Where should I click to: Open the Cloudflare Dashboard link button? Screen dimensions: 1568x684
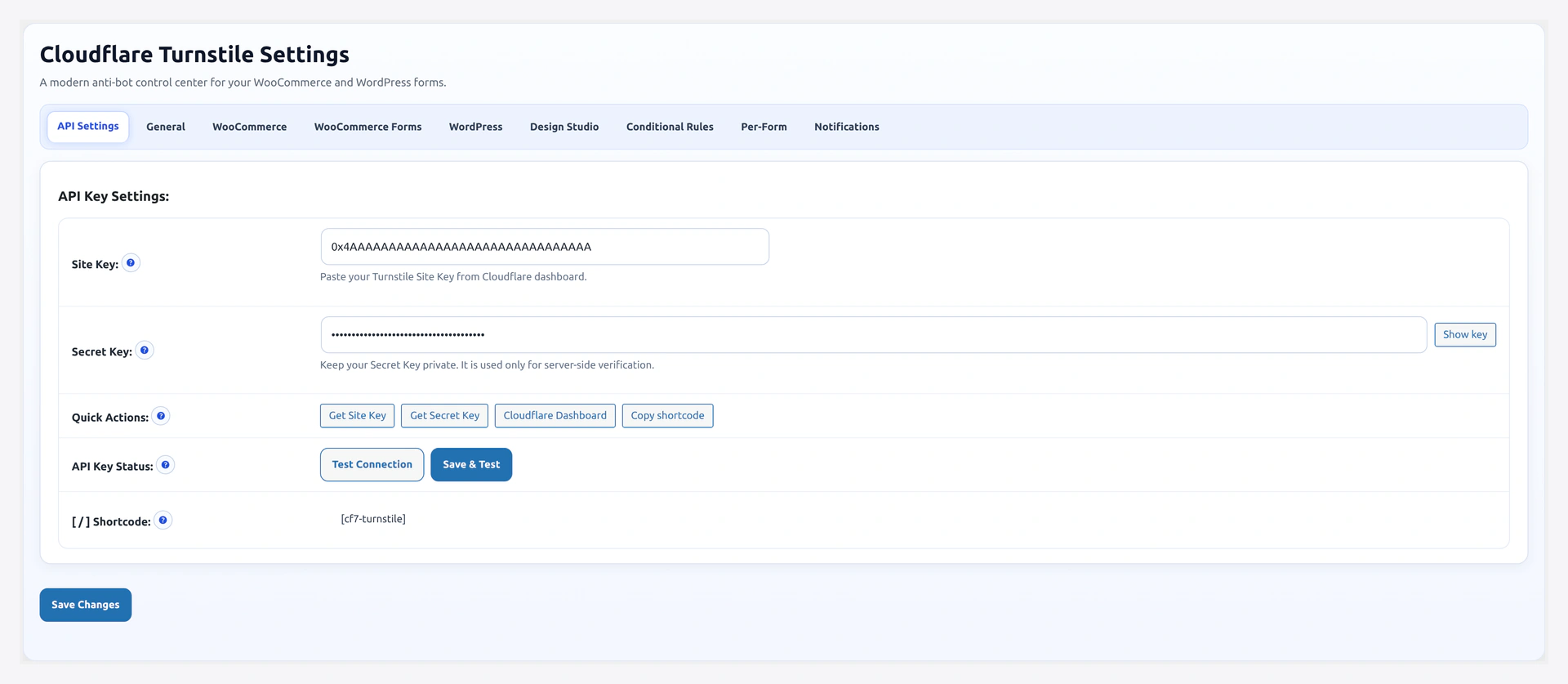555,416
